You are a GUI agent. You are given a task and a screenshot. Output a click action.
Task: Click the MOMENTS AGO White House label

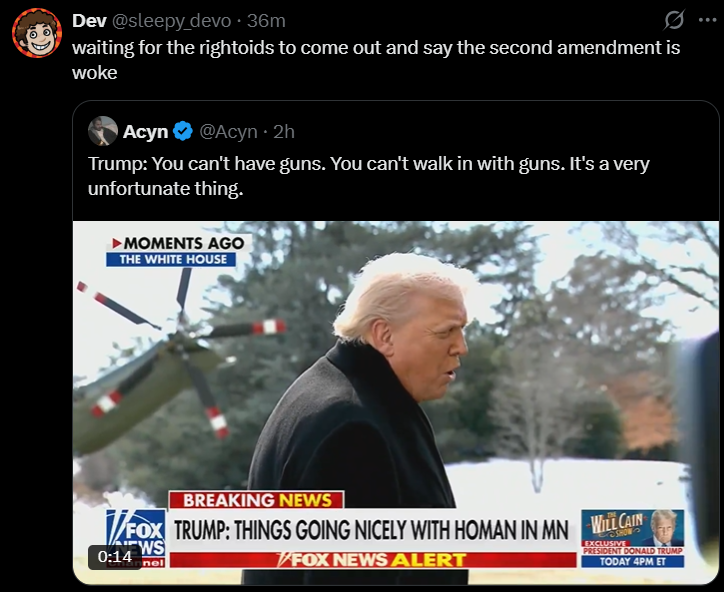pos(178,251)
